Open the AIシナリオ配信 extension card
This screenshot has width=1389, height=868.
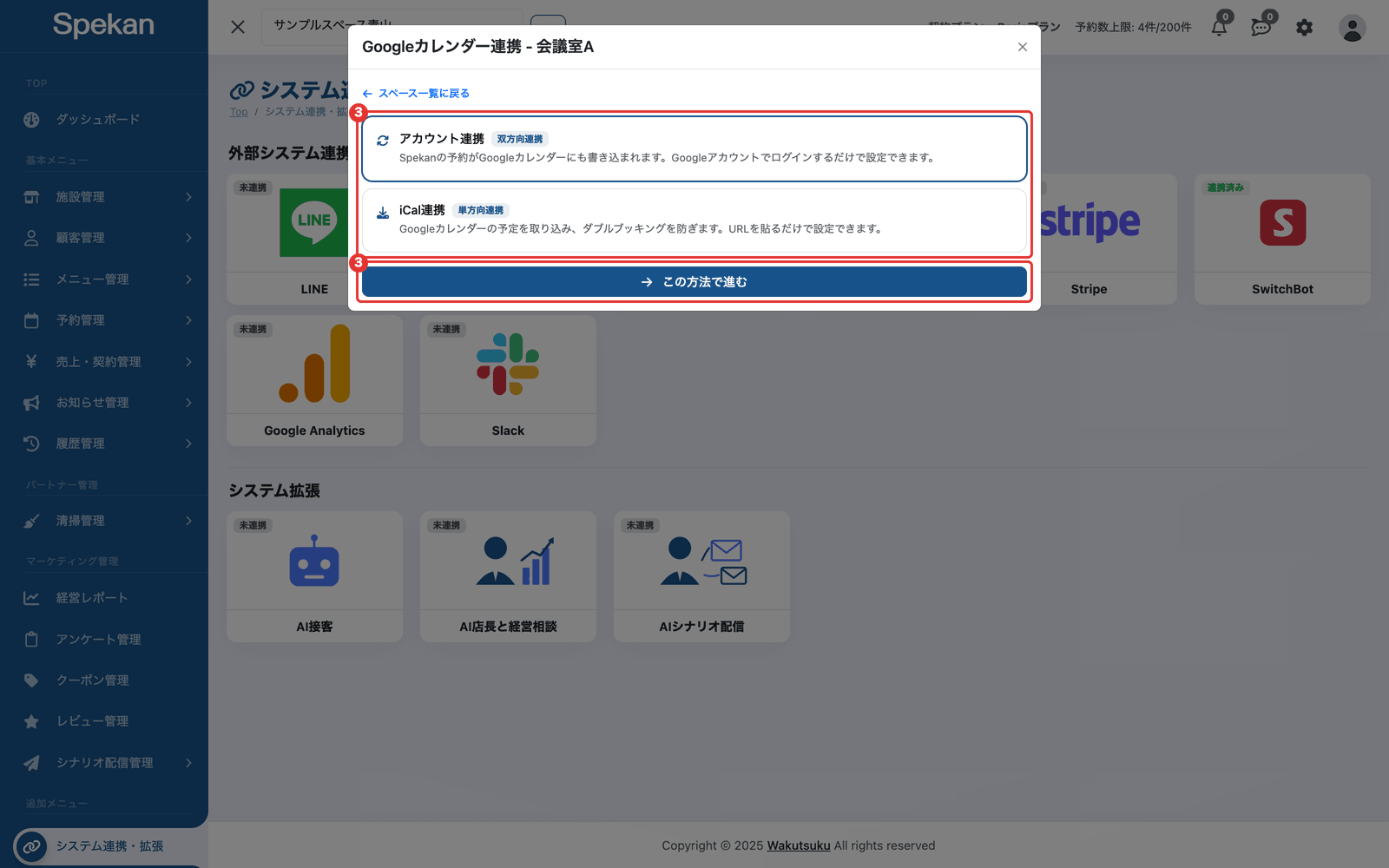[701, 577]
